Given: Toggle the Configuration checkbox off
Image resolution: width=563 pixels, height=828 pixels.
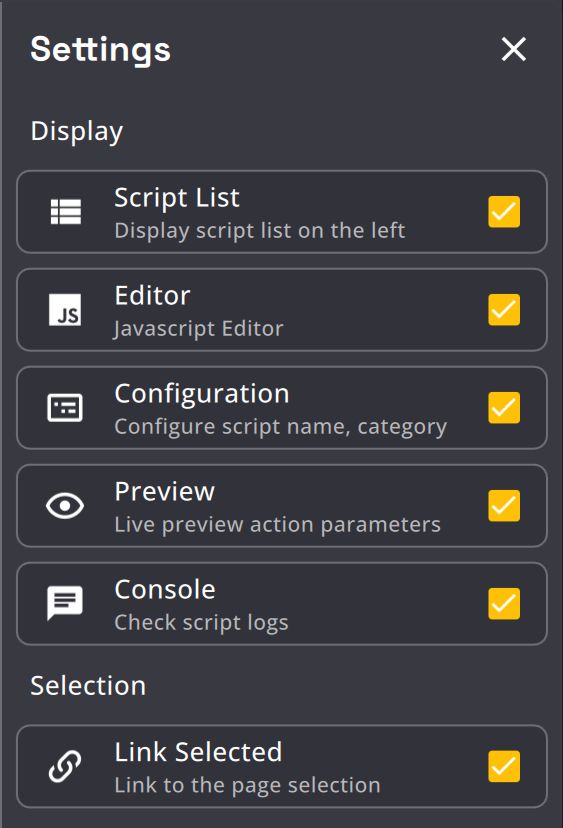Looking at the screenshot, I should (x=504, y=408).
